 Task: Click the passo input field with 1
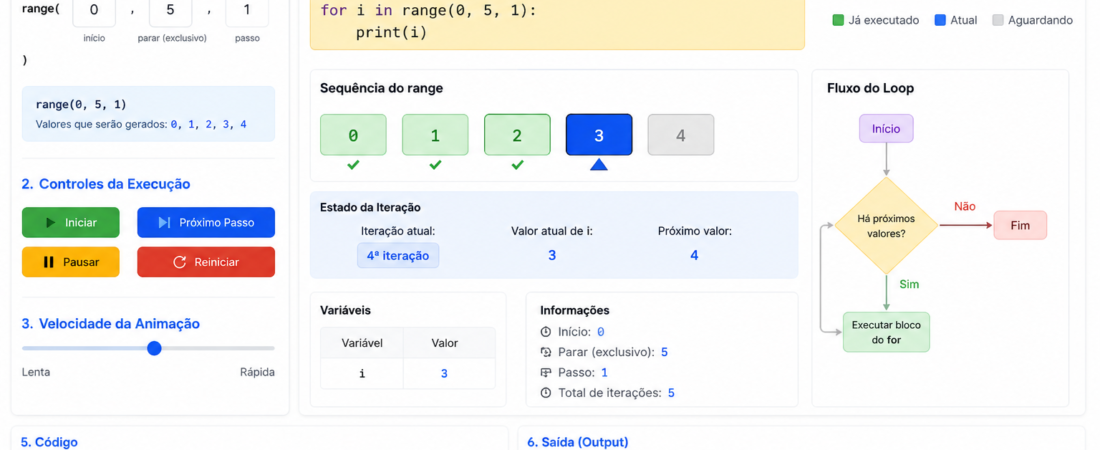(x=247, y=12)
